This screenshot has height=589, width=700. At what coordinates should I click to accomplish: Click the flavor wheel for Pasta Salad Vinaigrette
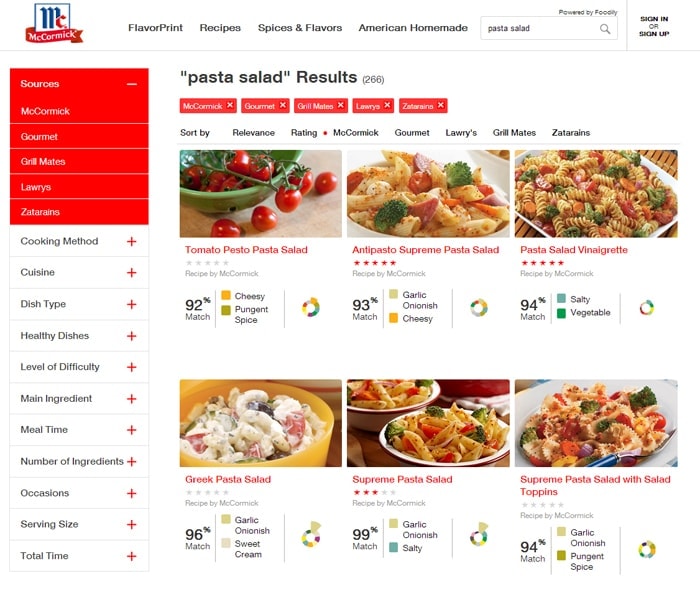click(646, 307)
